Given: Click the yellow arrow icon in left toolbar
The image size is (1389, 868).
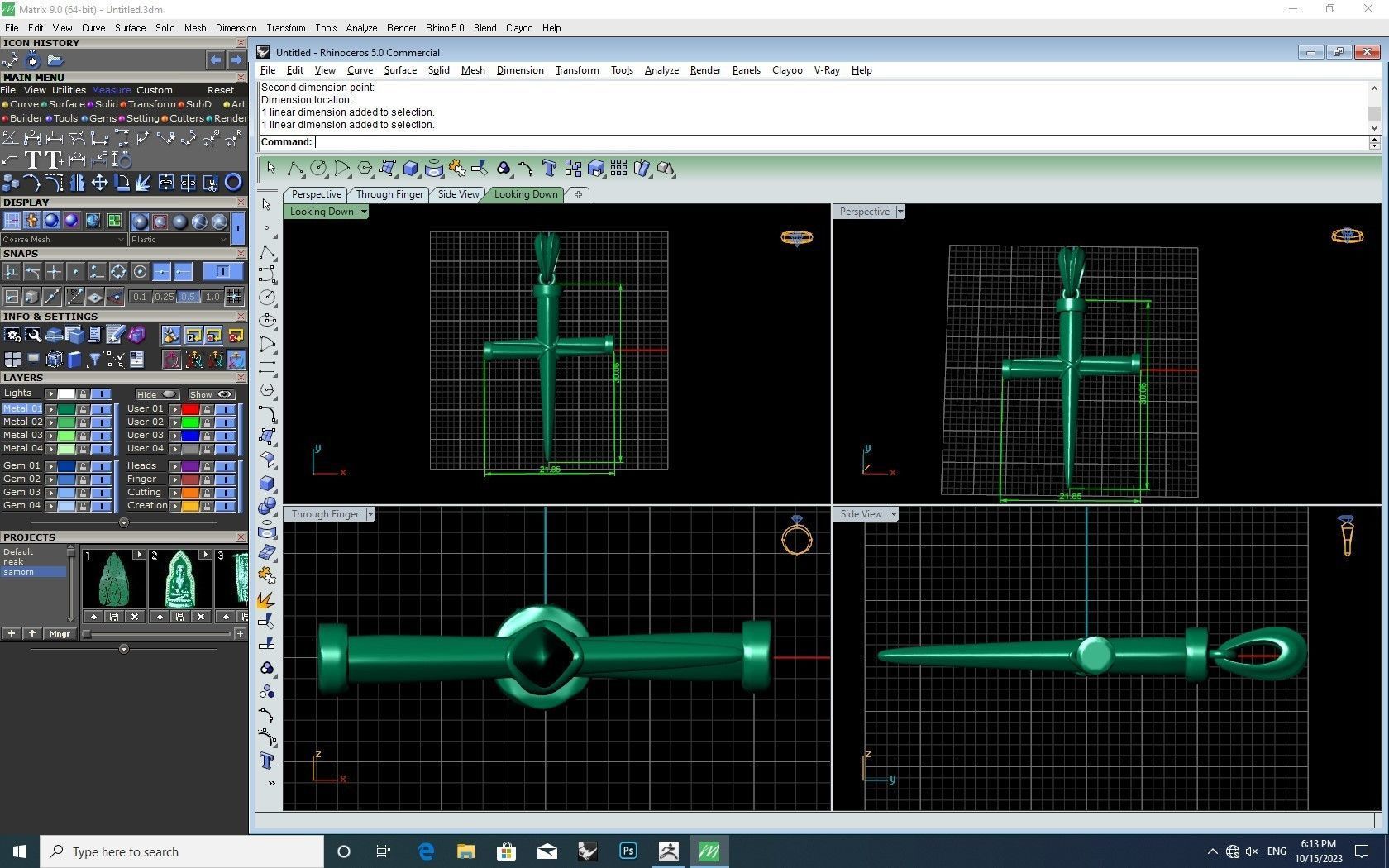Looking at the screenshot, I should point(266,599).
